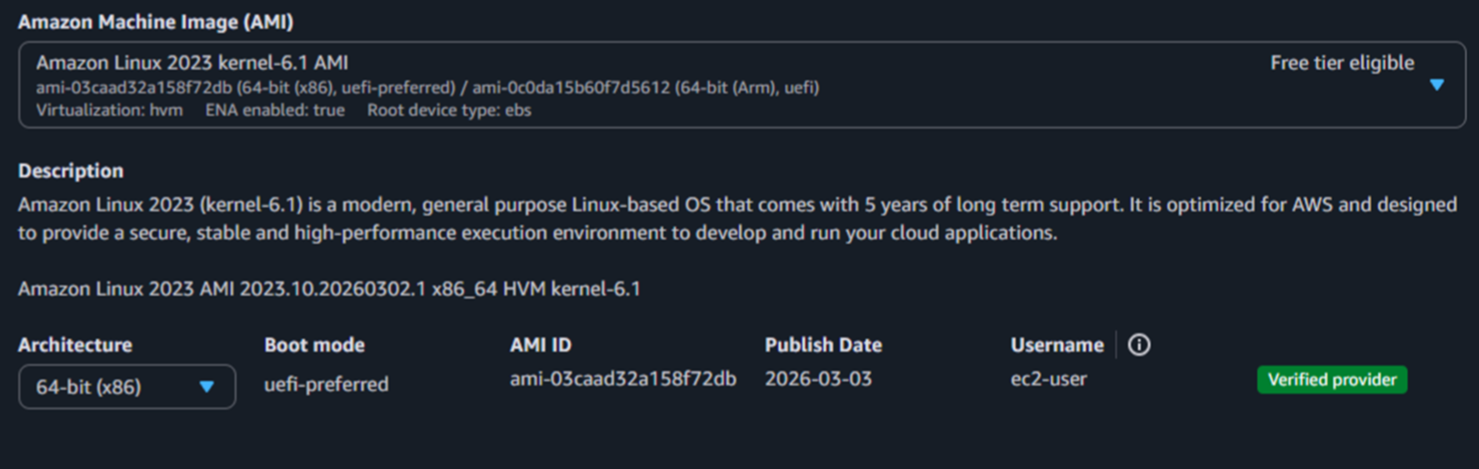Click the Architecture field label
The height and width of the screenshot is (469, 1479).
(x=74, y=345)
